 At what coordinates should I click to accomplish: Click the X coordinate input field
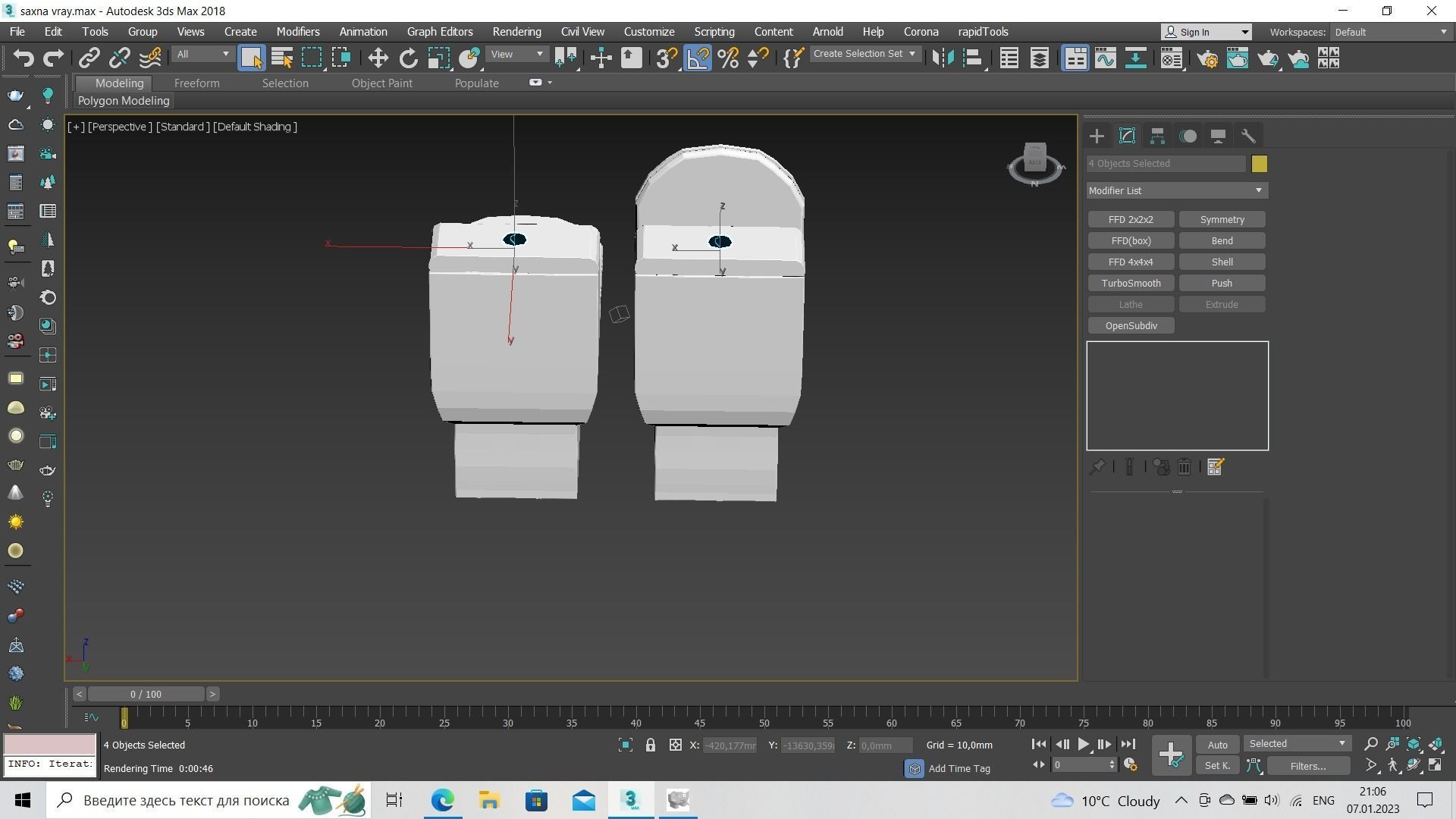click(x=729, y=745)
